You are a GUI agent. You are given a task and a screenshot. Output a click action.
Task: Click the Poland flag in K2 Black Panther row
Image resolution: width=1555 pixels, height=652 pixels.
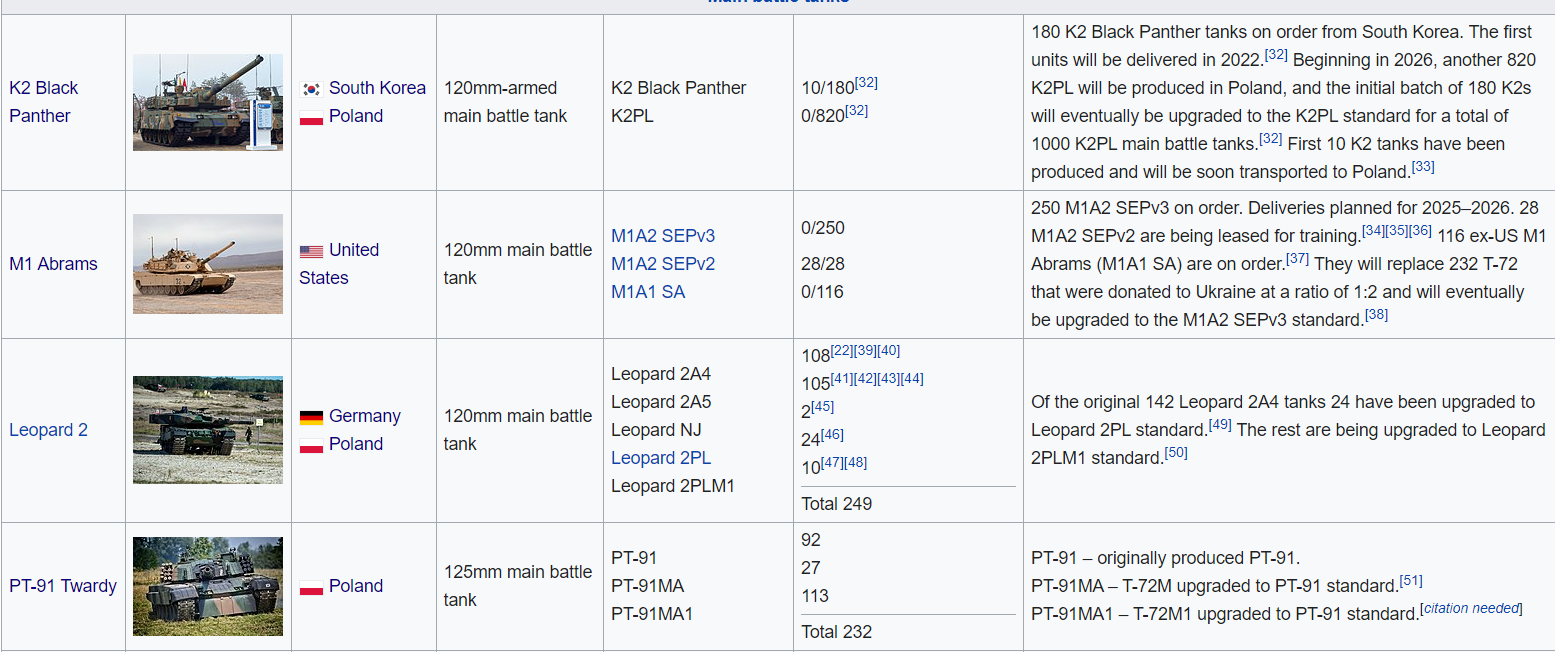311,117
